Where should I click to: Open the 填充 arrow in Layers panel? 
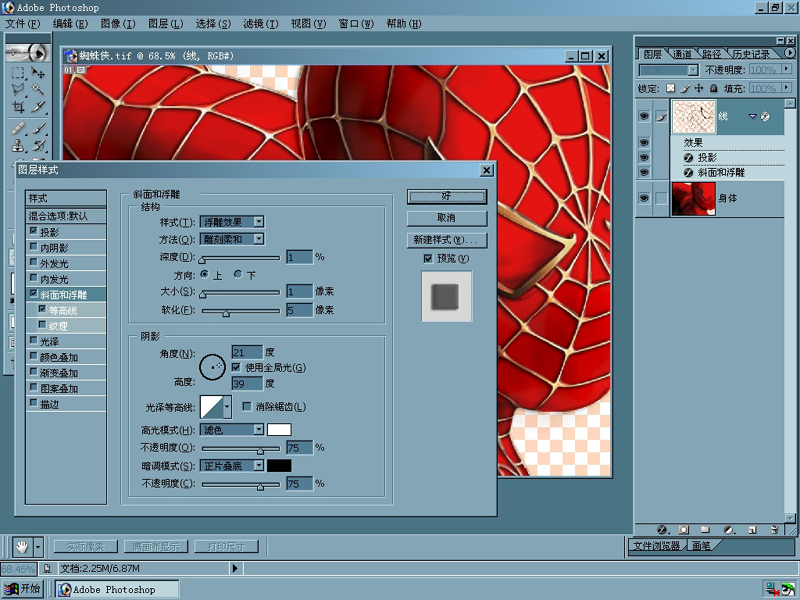tap(786, 88)
